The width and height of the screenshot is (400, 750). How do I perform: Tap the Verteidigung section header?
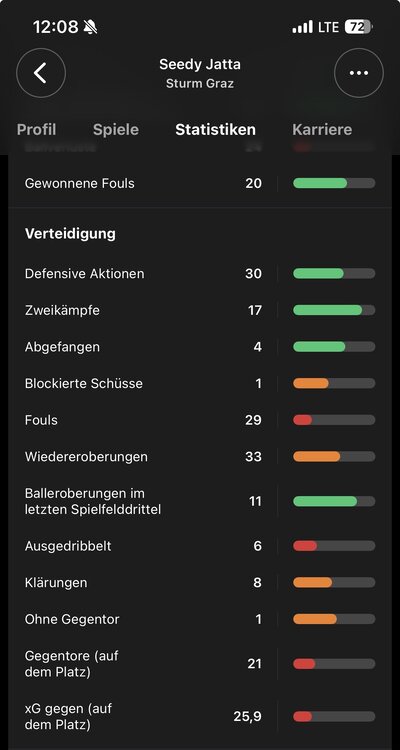click(70, 234)
